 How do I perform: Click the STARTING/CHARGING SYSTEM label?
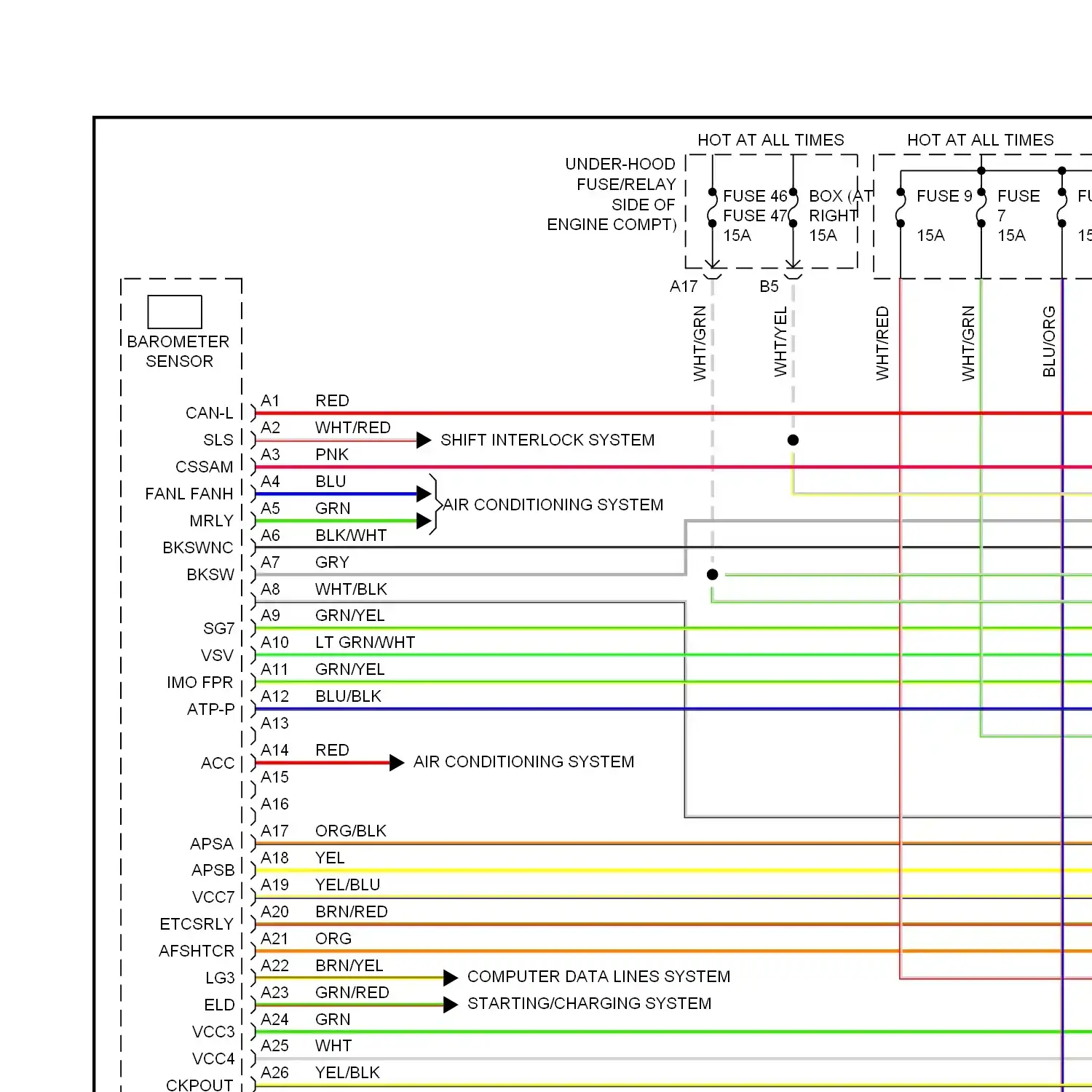(x=589, y=1003)
